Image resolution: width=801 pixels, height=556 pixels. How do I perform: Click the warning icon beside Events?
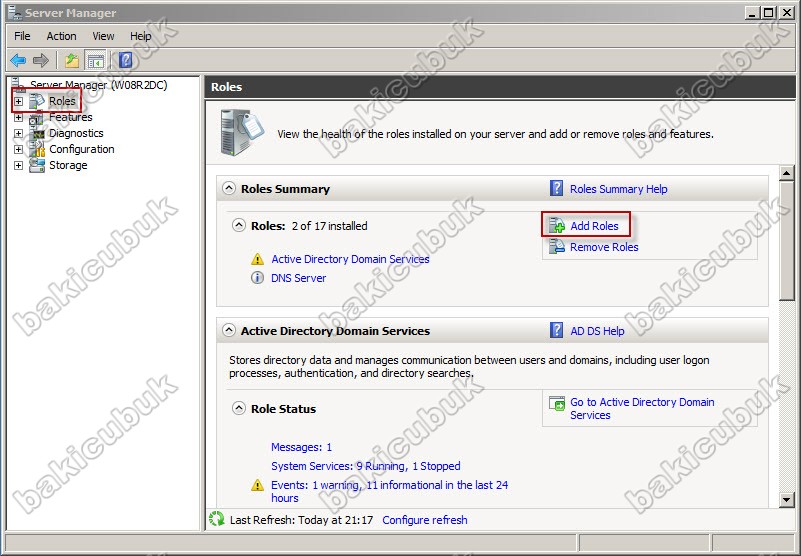[257, 485]
